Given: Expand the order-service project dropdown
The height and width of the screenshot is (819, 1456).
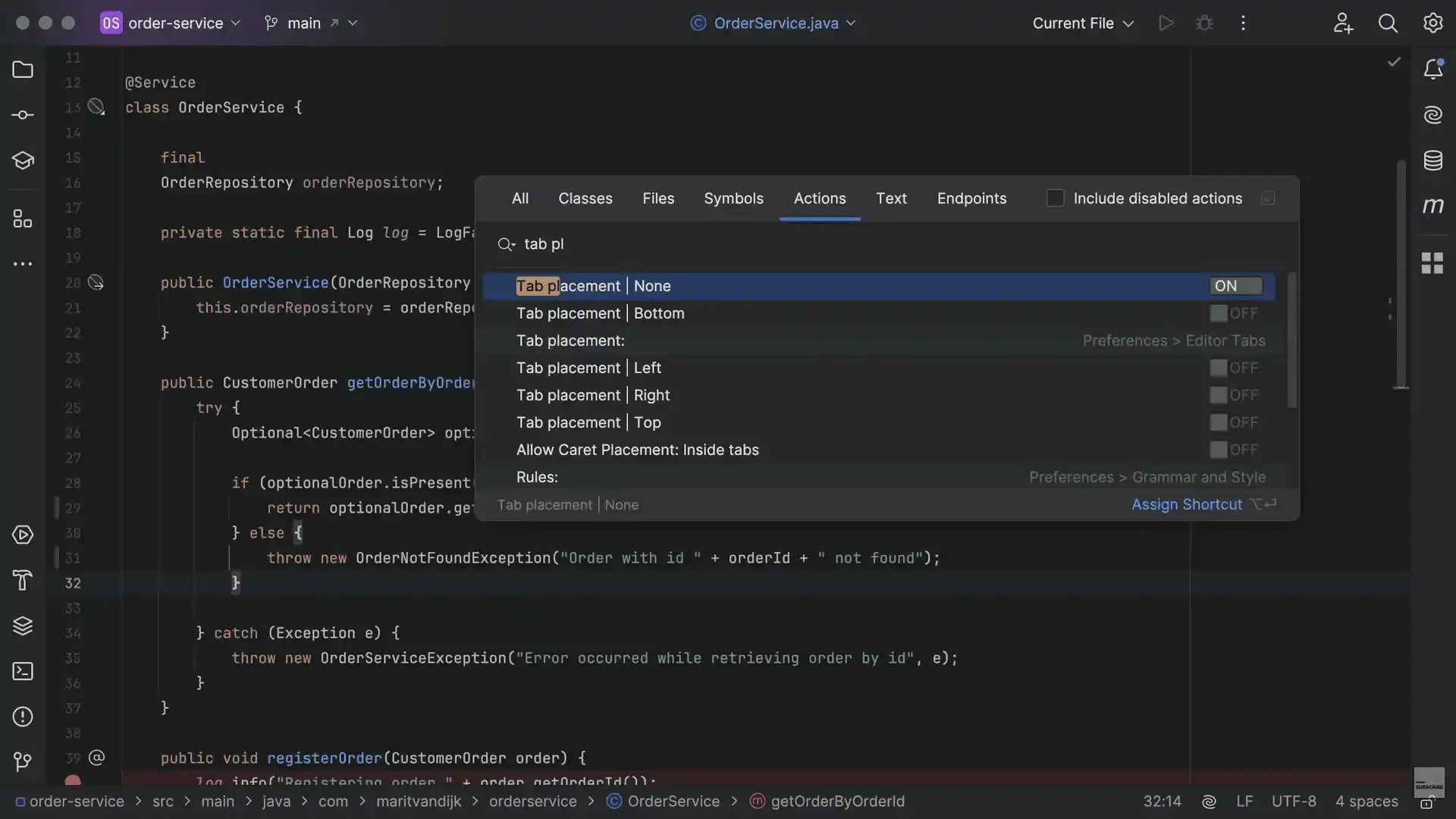Looking at the screenshot, I should pyautogui.click(x=171, y=23).
